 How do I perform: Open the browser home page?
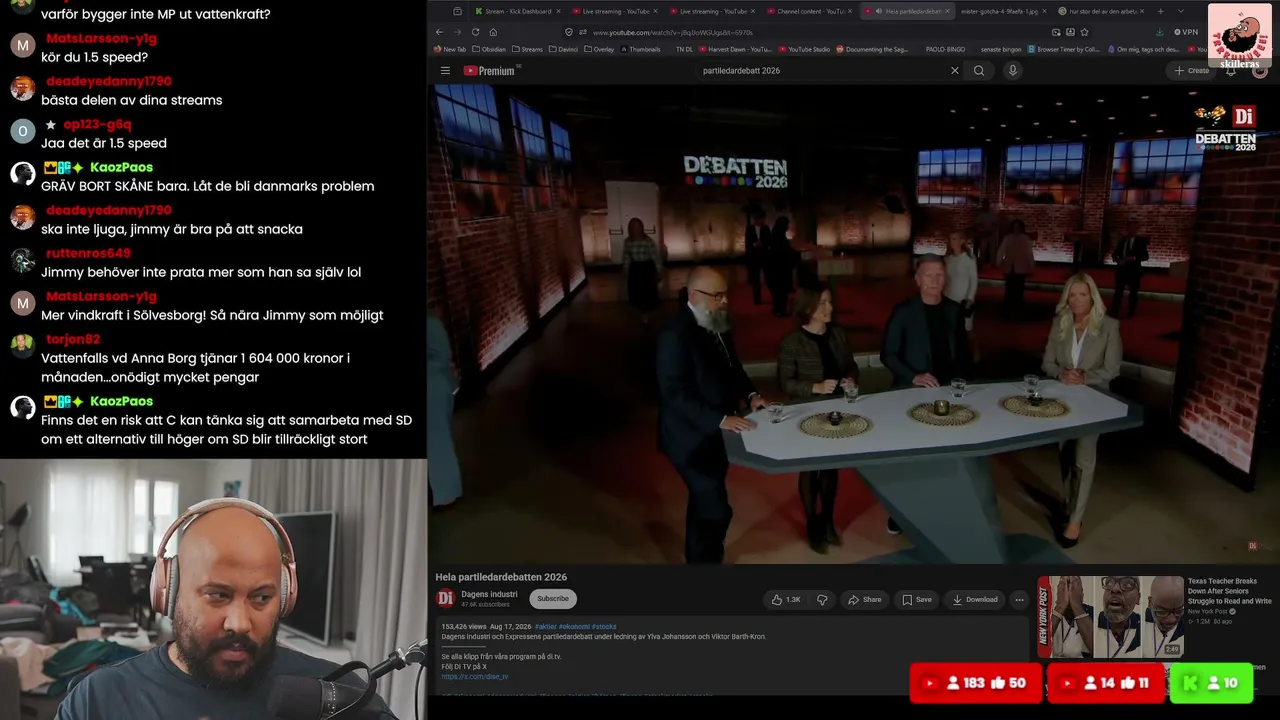[x=493, y=32]
